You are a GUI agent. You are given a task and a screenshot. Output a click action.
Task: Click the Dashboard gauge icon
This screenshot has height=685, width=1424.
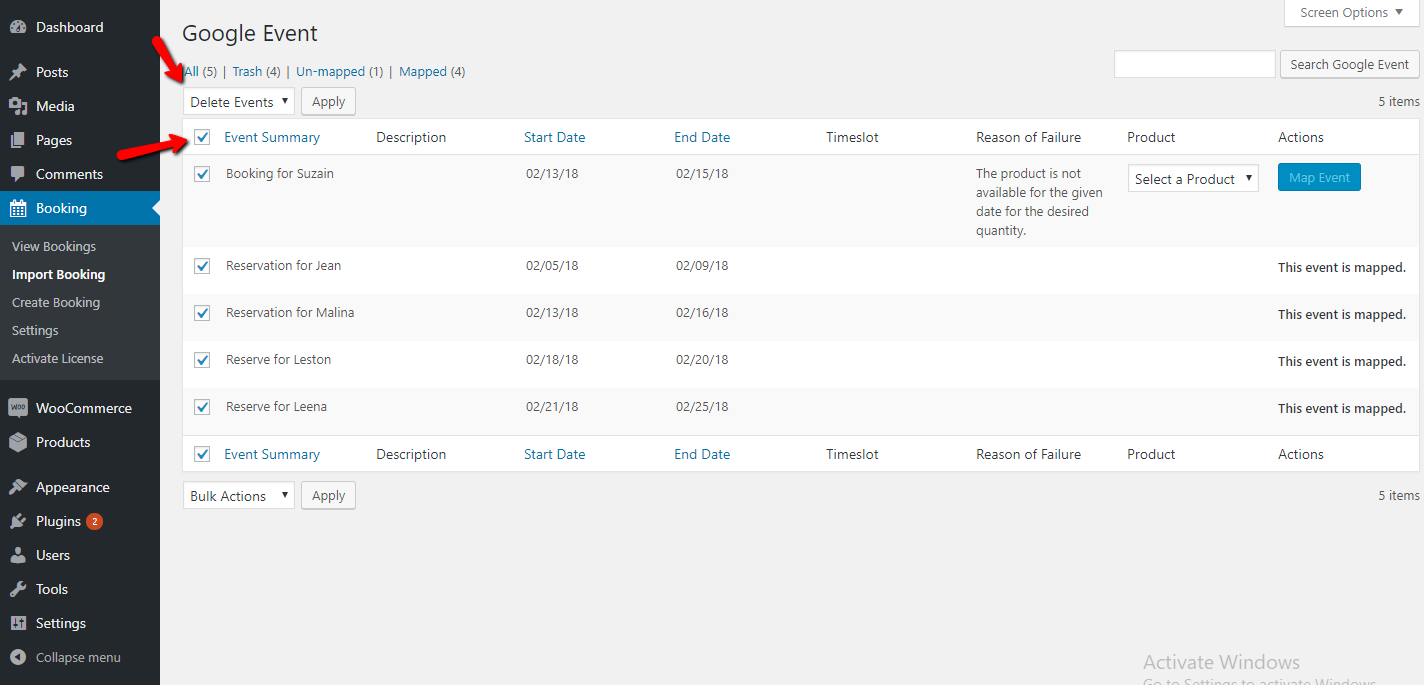tap(18, 27)
